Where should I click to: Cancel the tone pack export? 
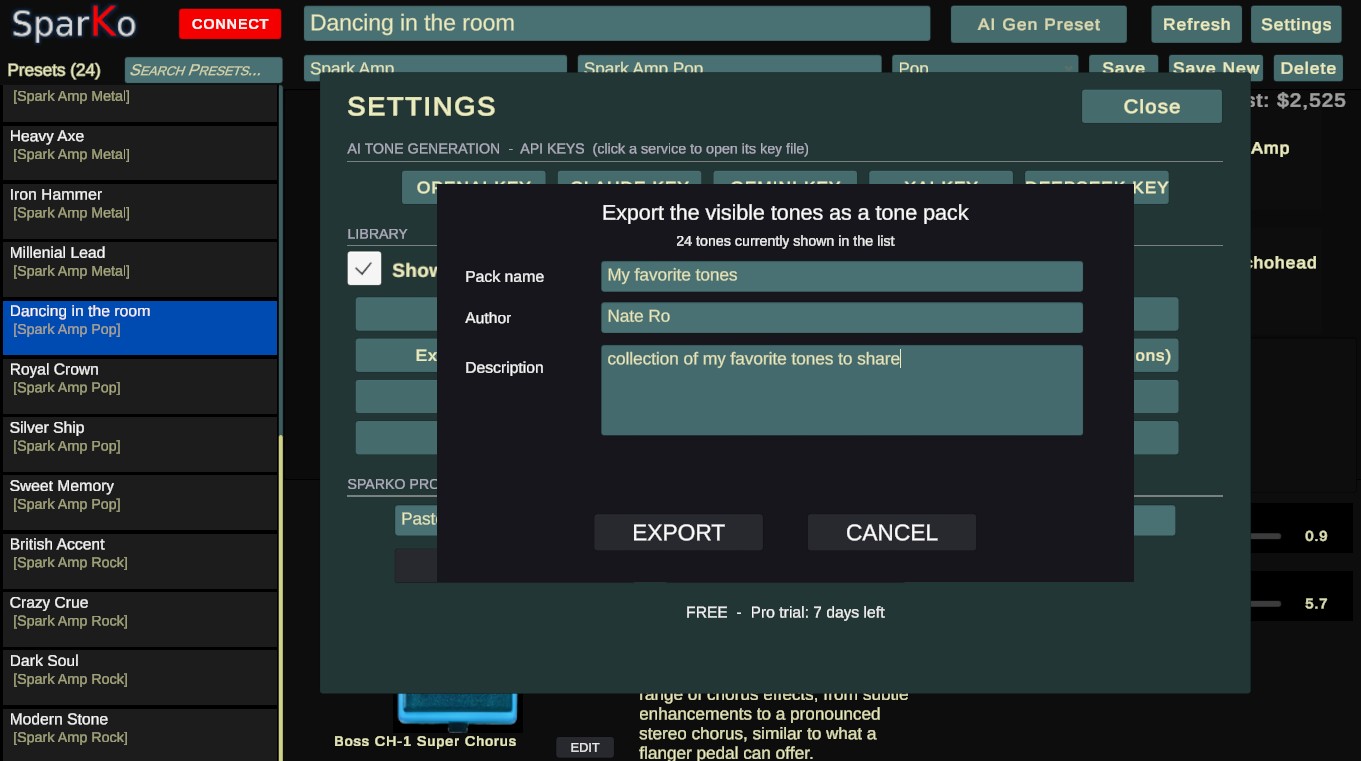point(891,532)
